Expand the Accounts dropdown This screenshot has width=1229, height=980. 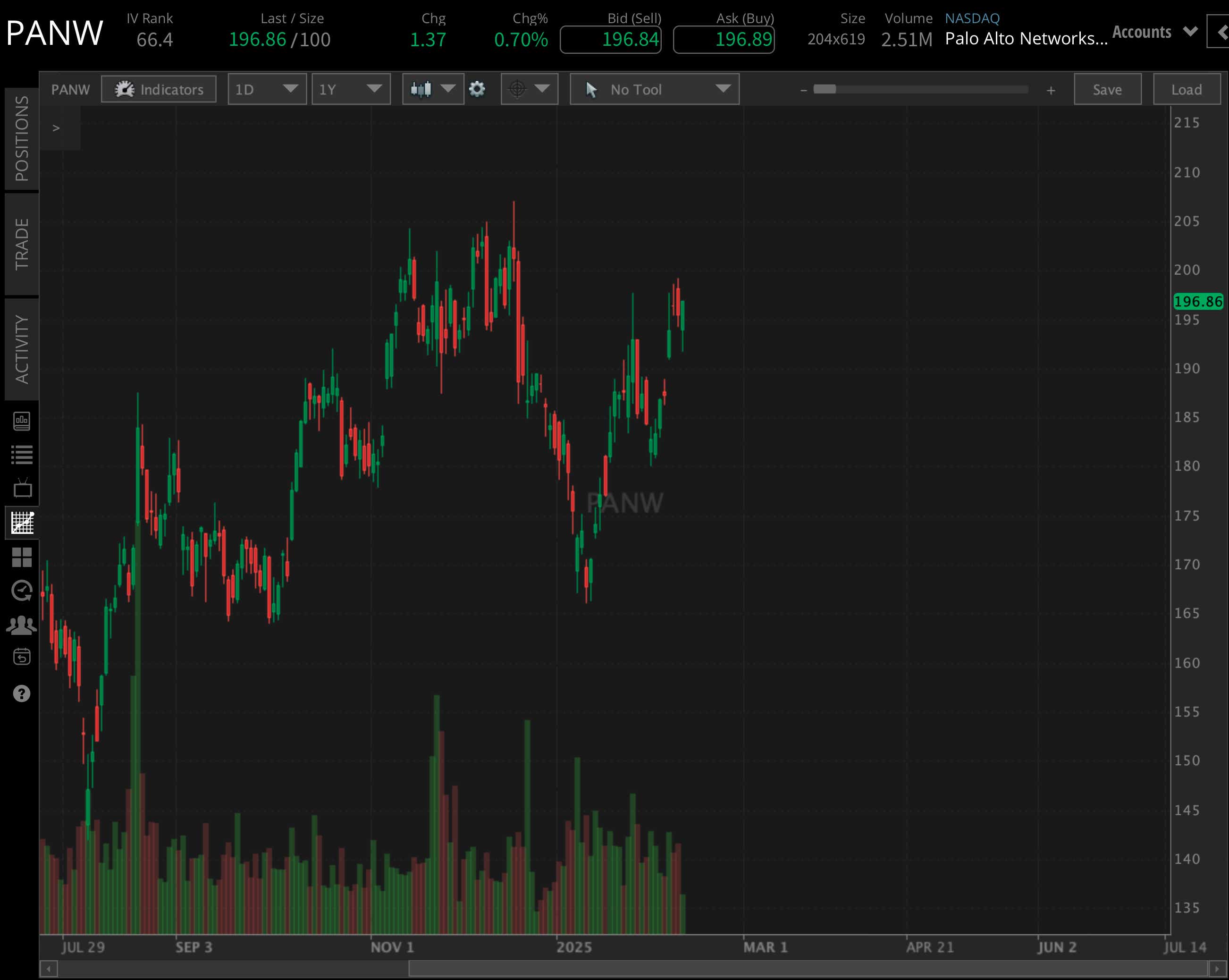pos(1154,33)
